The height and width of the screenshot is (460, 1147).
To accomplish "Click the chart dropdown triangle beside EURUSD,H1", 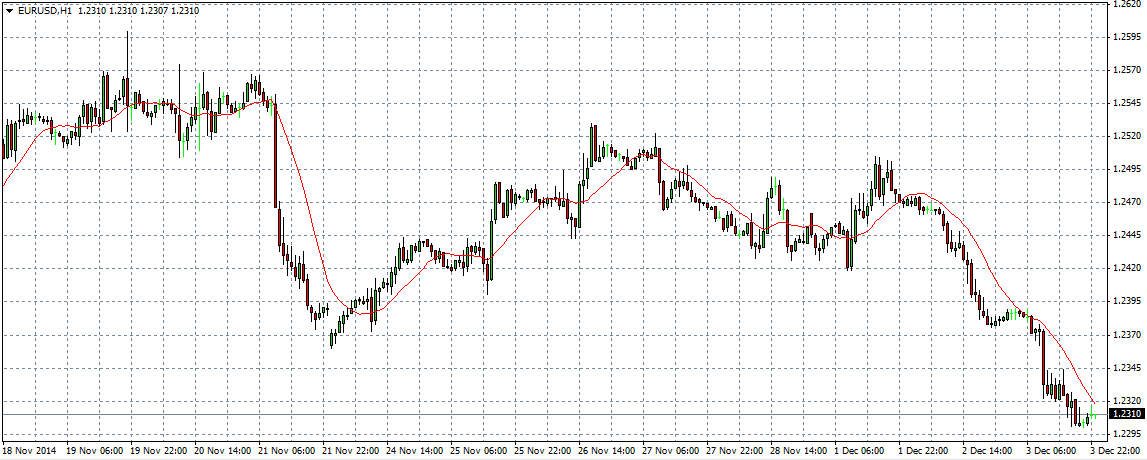I will (x=9, y=10).
